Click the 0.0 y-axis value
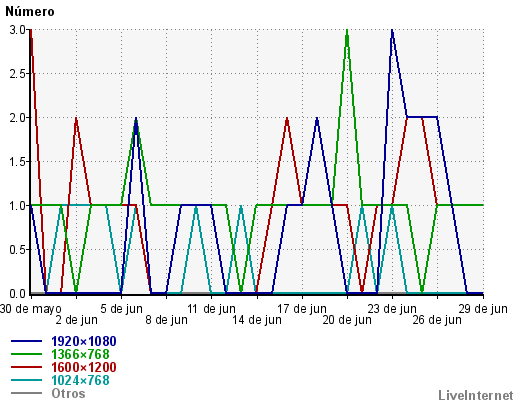Screen dimensions: 520x405 pos(17,294)
